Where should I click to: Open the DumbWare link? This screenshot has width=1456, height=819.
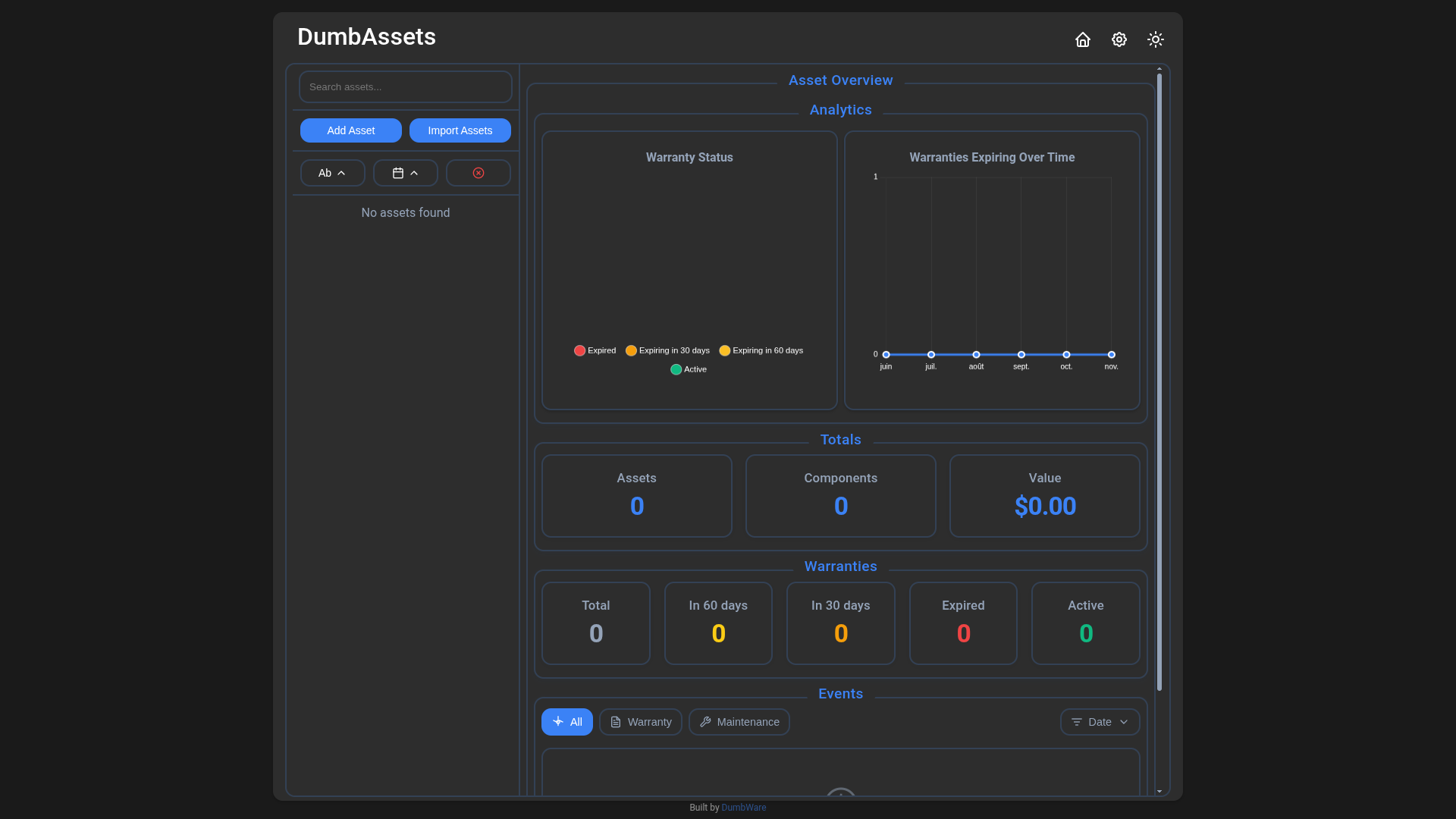point(744,808)
